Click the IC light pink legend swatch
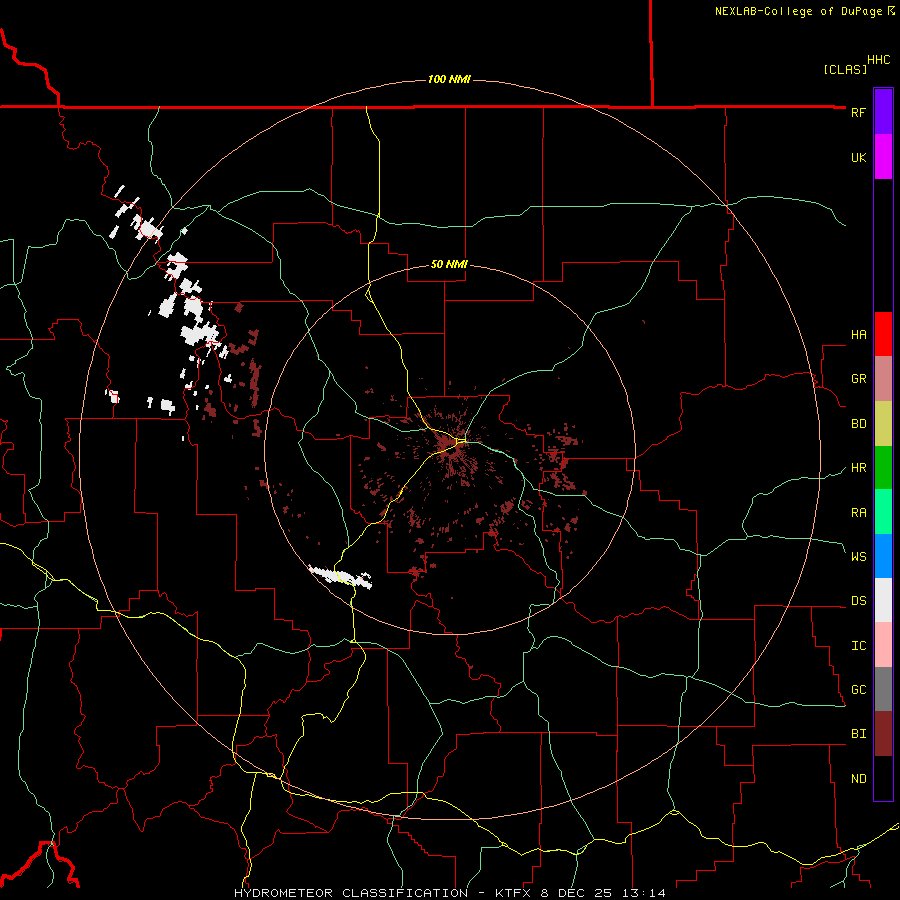 click(883, 645)
